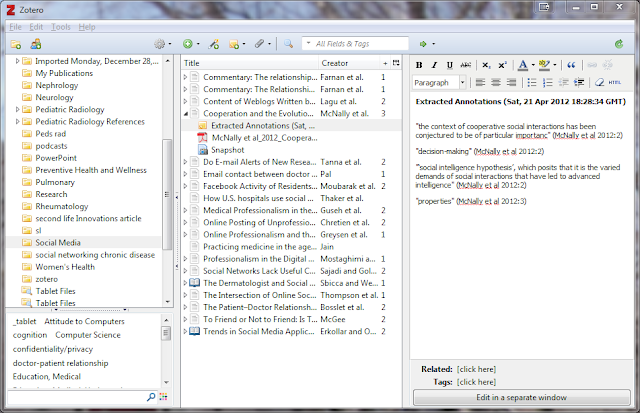Collapse the Cooperation and the Evolution item

[x=186, y=113]
